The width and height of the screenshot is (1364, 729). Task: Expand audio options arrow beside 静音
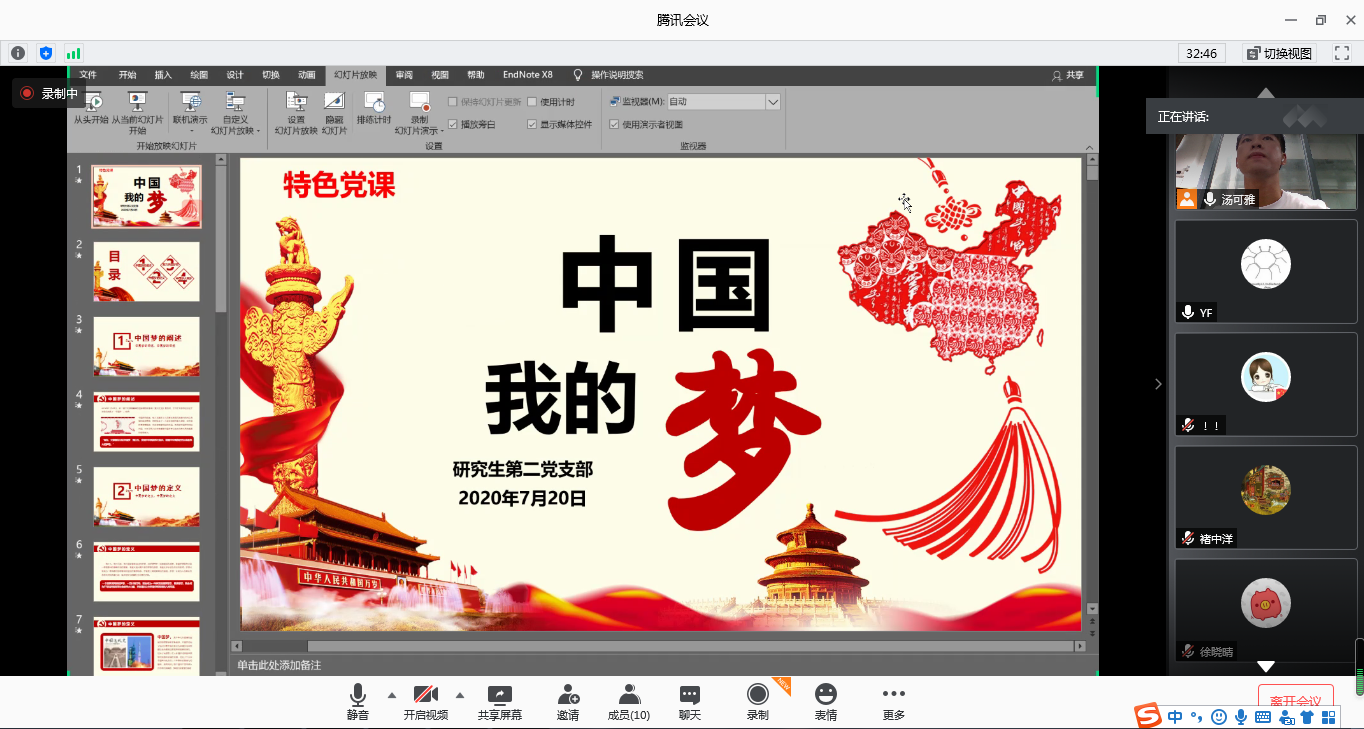[x=391, y=695]
